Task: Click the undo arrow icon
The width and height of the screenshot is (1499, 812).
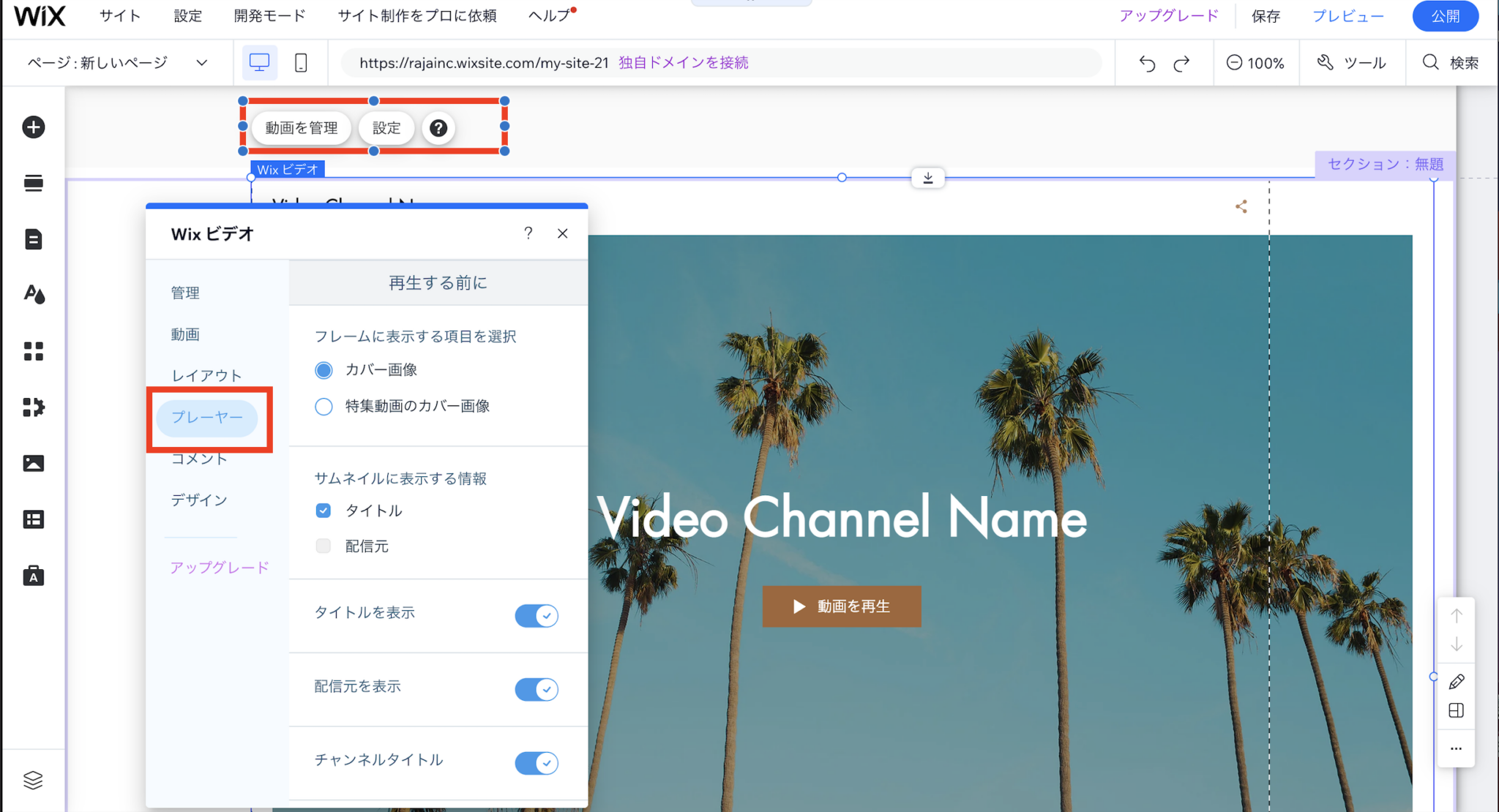Action: (1145, 63)
